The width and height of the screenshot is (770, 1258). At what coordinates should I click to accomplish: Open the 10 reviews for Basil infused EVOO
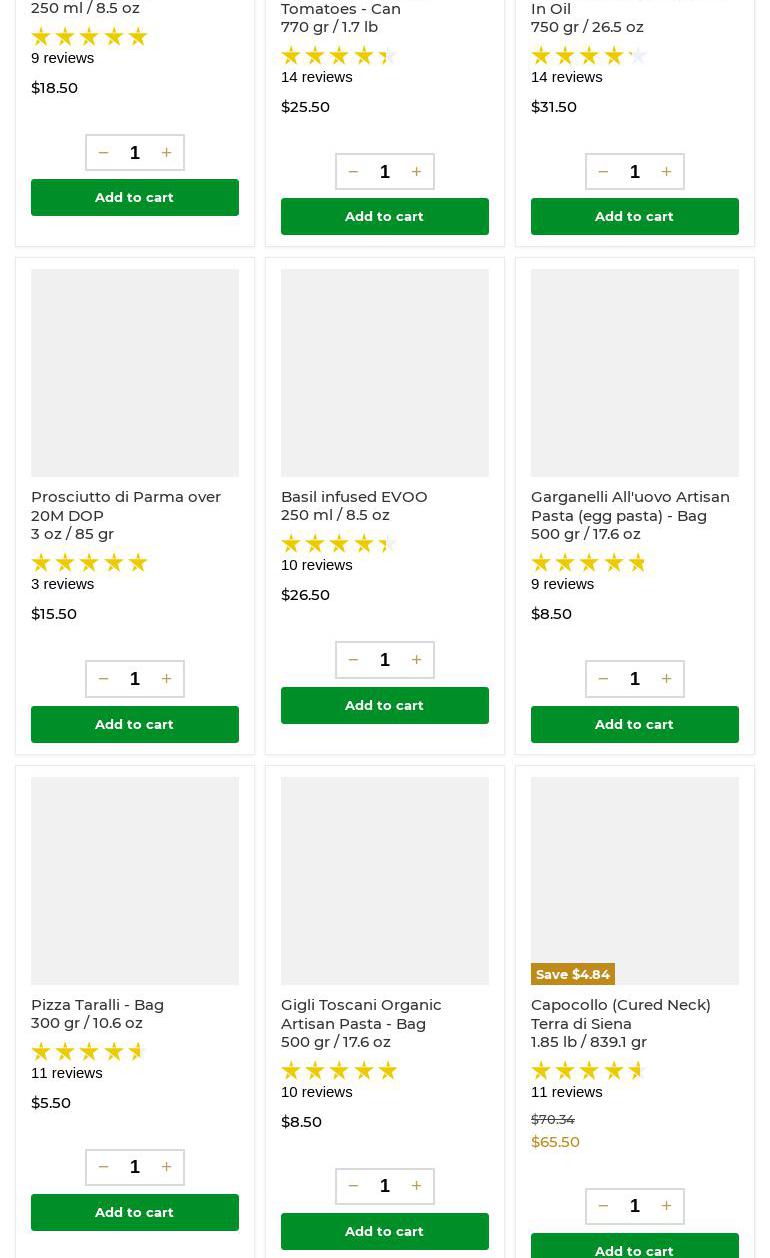[x=316, y=565]
